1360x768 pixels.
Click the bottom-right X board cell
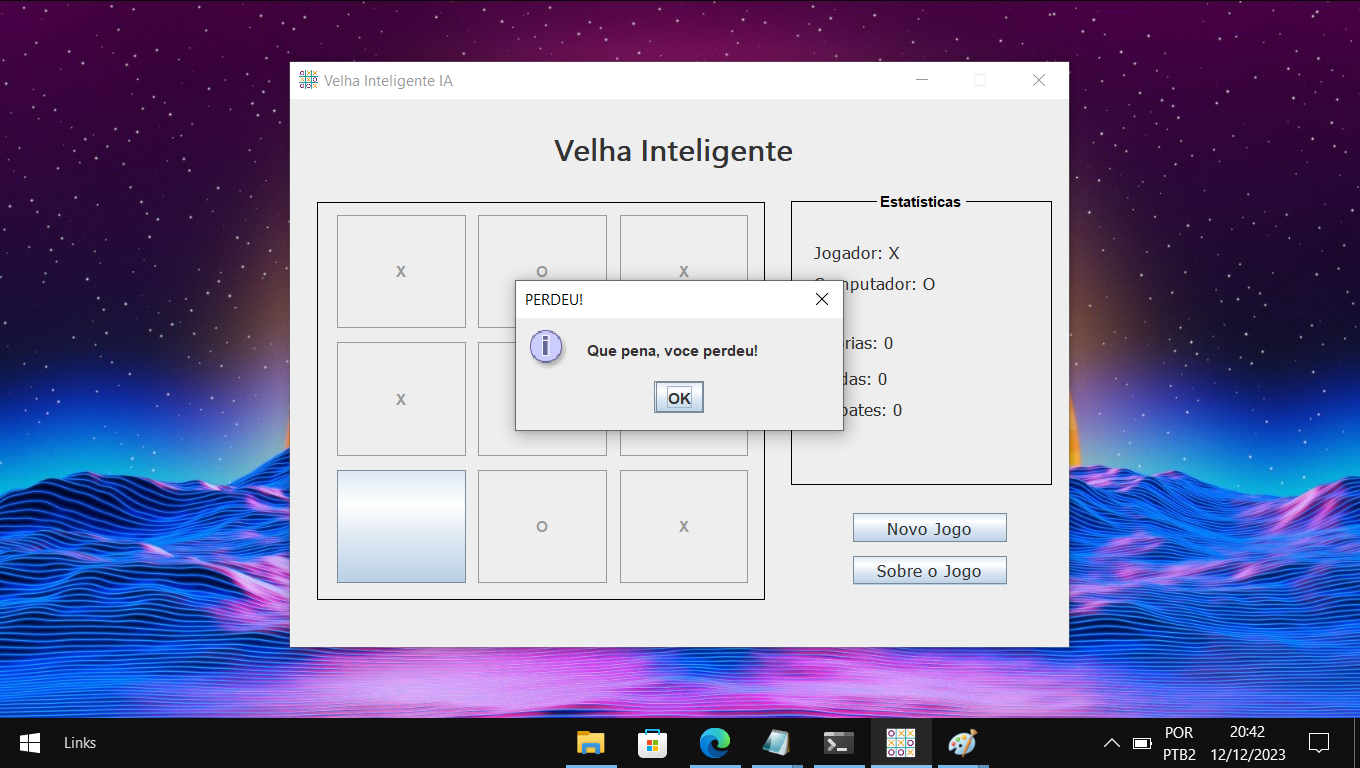[684, 526]
